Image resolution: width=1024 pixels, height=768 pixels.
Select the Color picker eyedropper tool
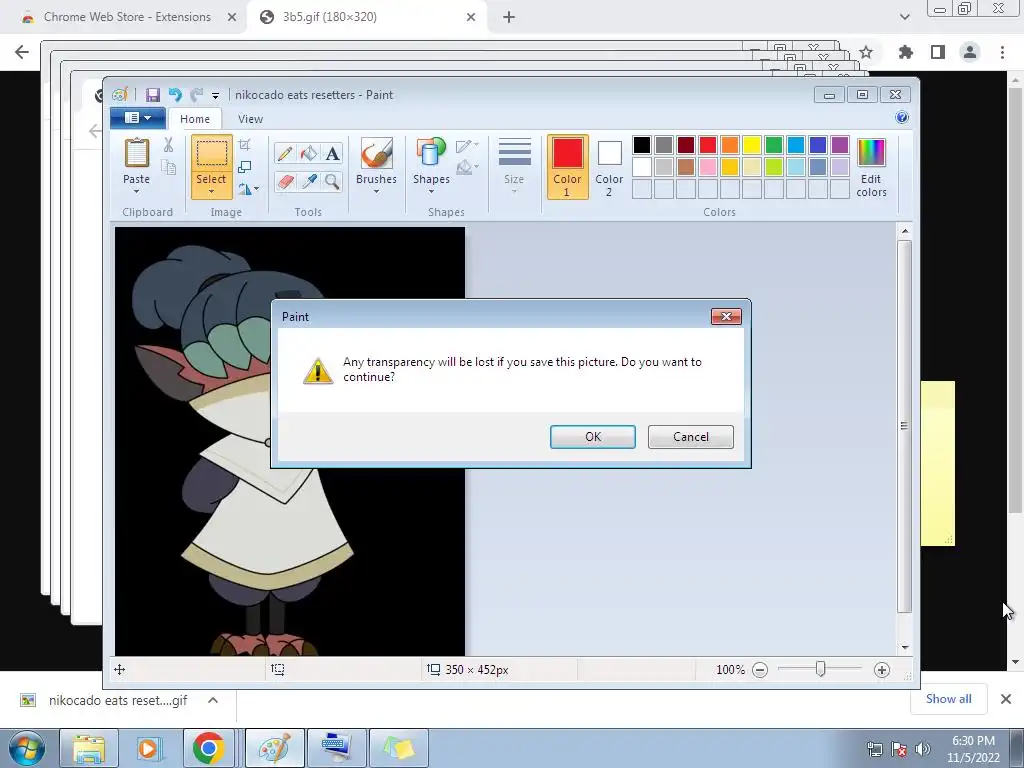308,181
